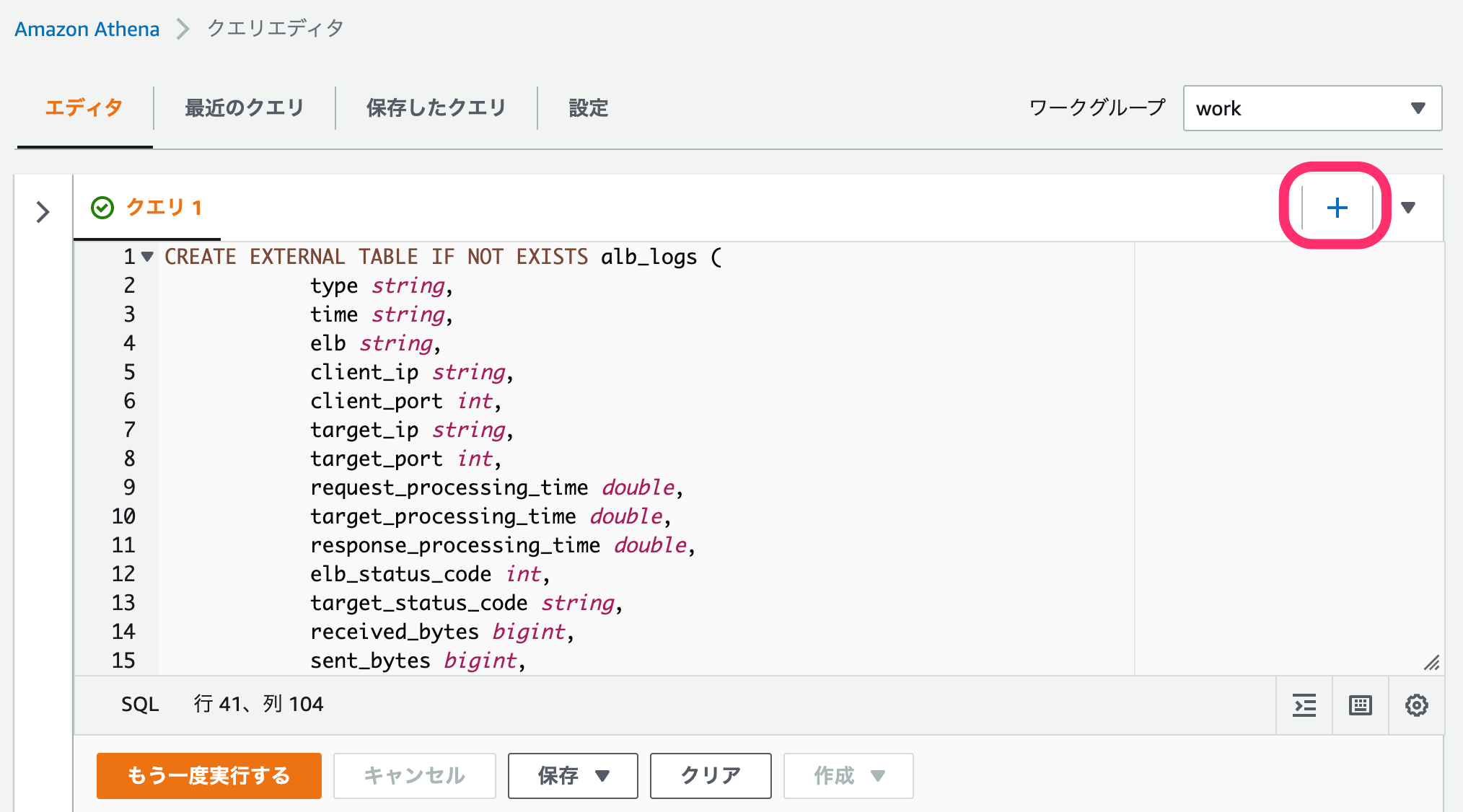The image size is (1463, 812).
Task: Open the 保存 dropdown button
Action: tap(572, 775)
